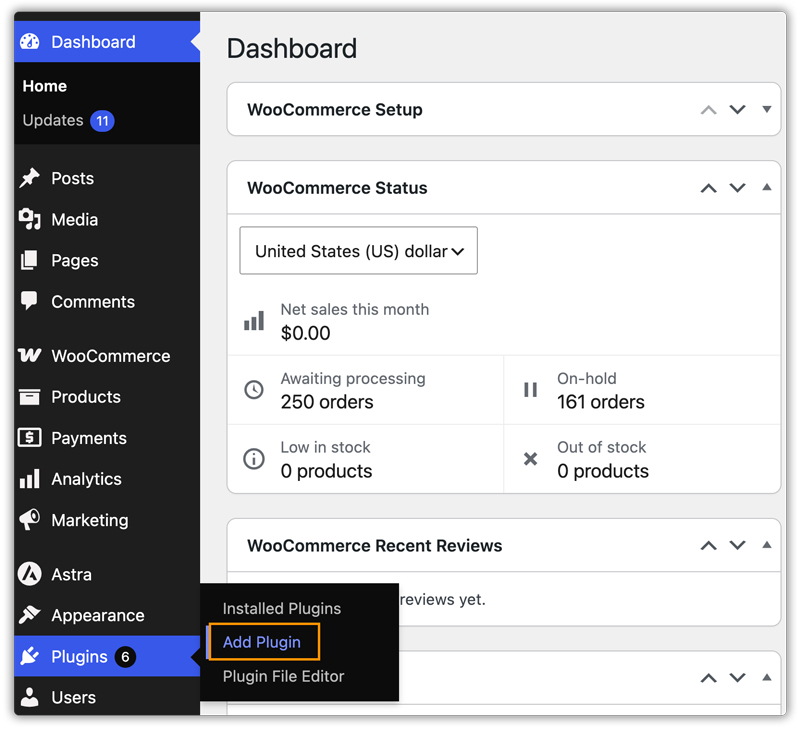800x729 pixels.
Task: Click the Media library icon
Action: pyautogui.click(x=30, y=219)
